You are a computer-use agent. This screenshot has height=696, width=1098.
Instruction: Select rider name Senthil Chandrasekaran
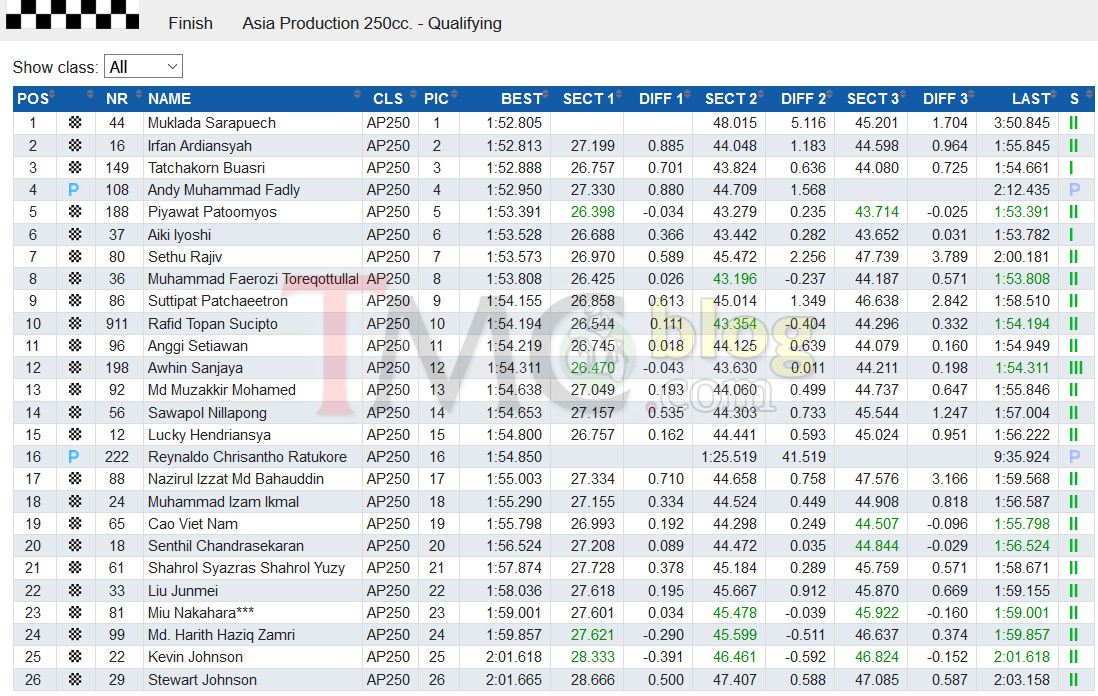[x=225, y=545]
